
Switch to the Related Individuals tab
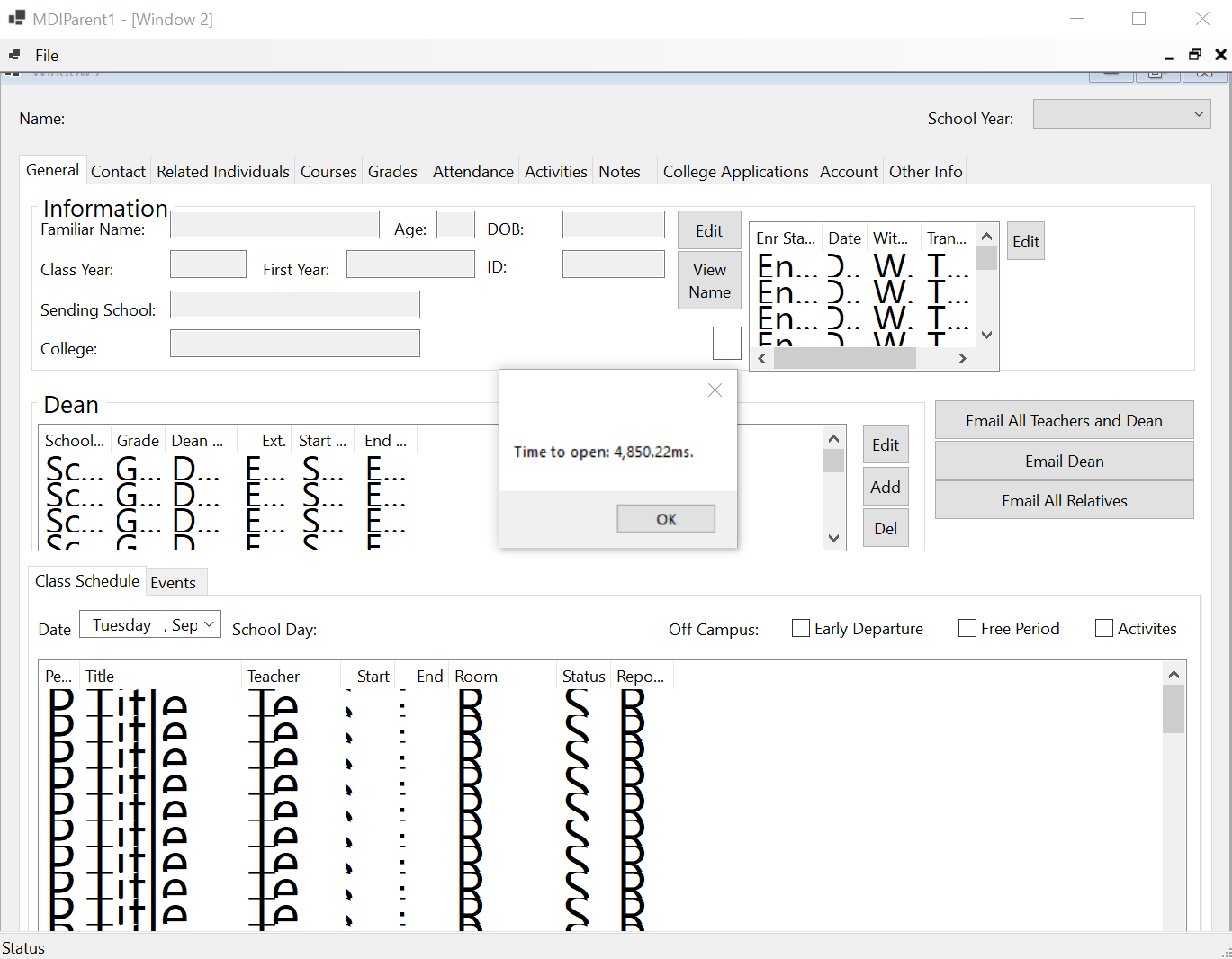(x=223, y=172)
